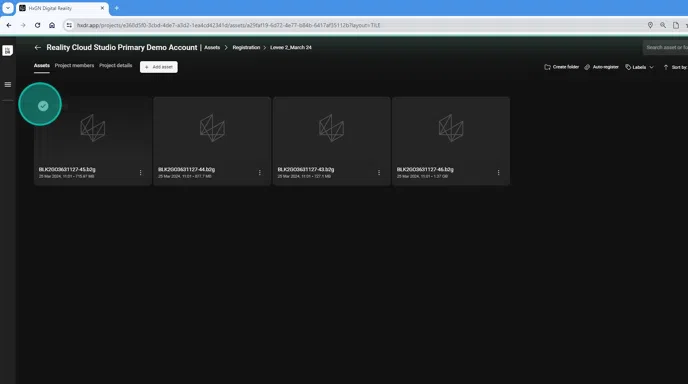
Task: Open thumbnail of BLK2GO3631127-44.b2g
Action: 212,128
